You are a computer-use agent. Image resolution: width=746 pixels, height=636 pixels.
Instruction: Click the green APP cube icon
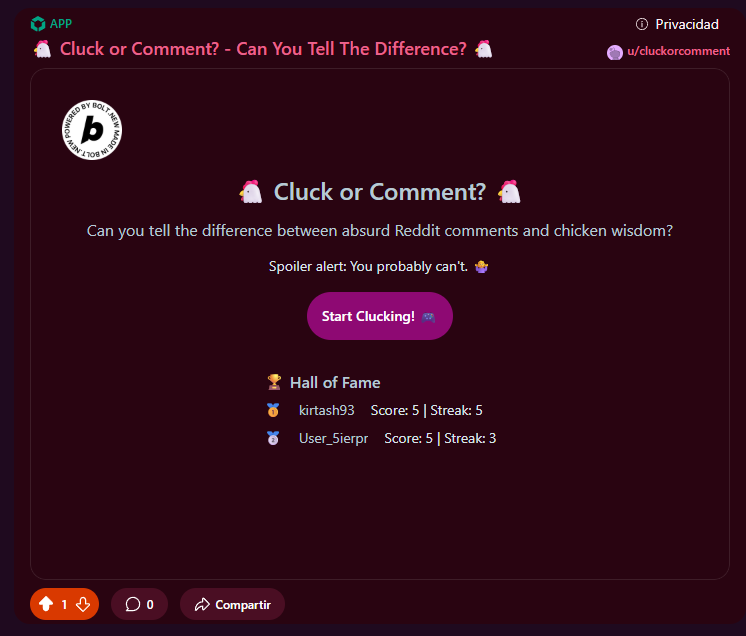tap(38, 24)
